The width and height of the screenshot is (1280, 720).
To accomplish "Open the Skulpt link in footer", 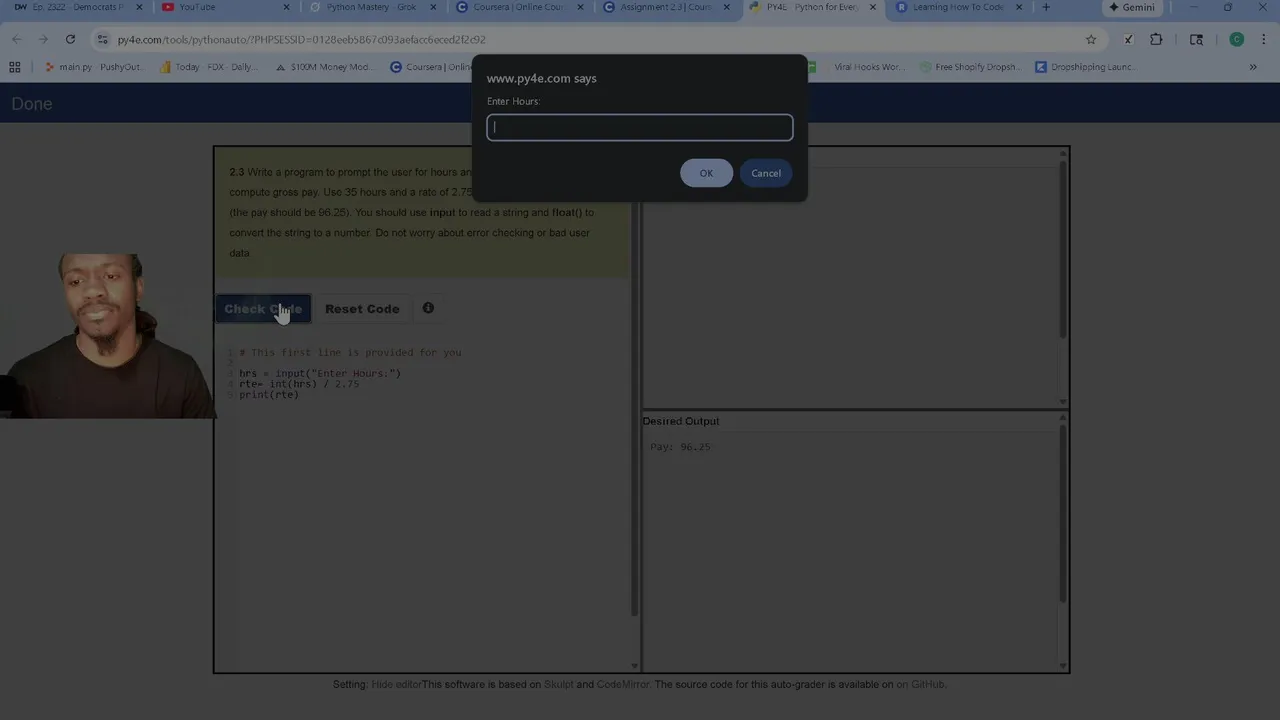I will (x=558, y=684).
